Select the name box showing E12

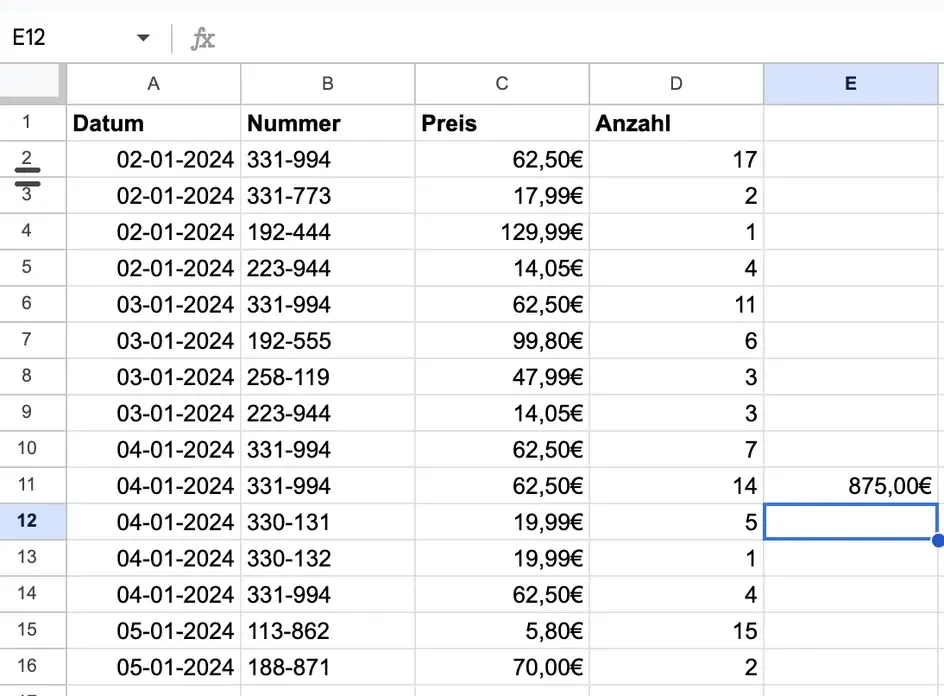point(60,37)
